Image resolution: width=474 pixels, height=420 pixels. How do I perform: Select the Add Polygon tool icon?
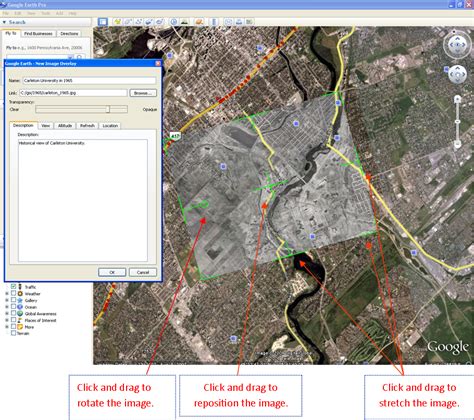tap(128, 22)
